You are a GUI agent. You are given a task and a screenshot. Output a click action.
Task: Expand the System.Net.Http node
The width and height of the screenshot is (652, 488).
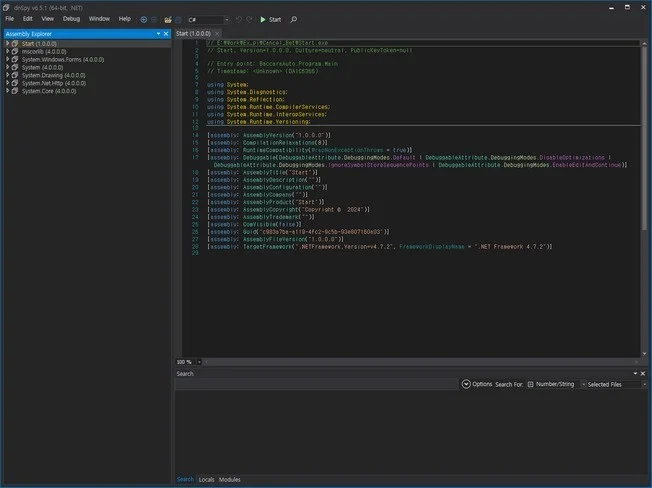point(7,83)
